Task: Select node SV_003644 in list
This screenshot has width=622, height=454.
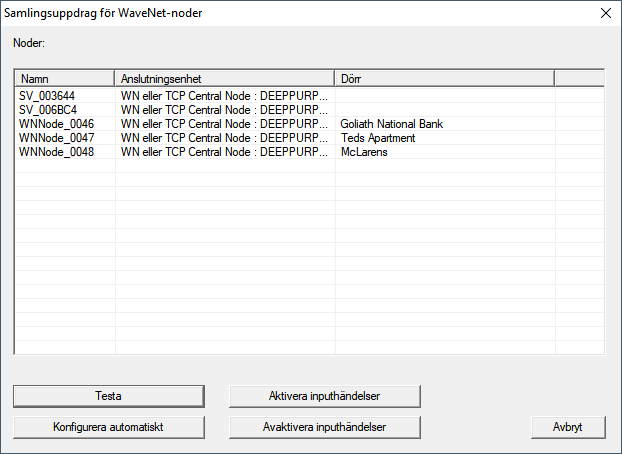Action: point(45,96)
